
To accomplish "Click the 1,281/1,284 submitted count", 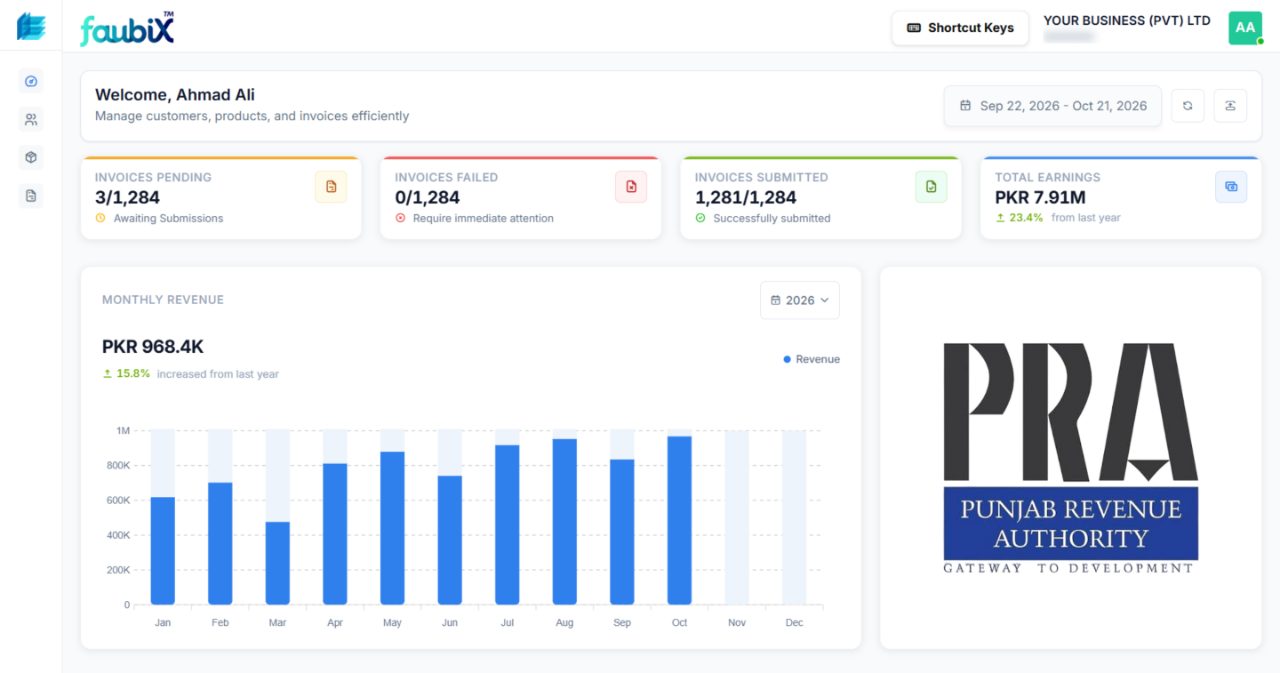I will tap(746, 198).
